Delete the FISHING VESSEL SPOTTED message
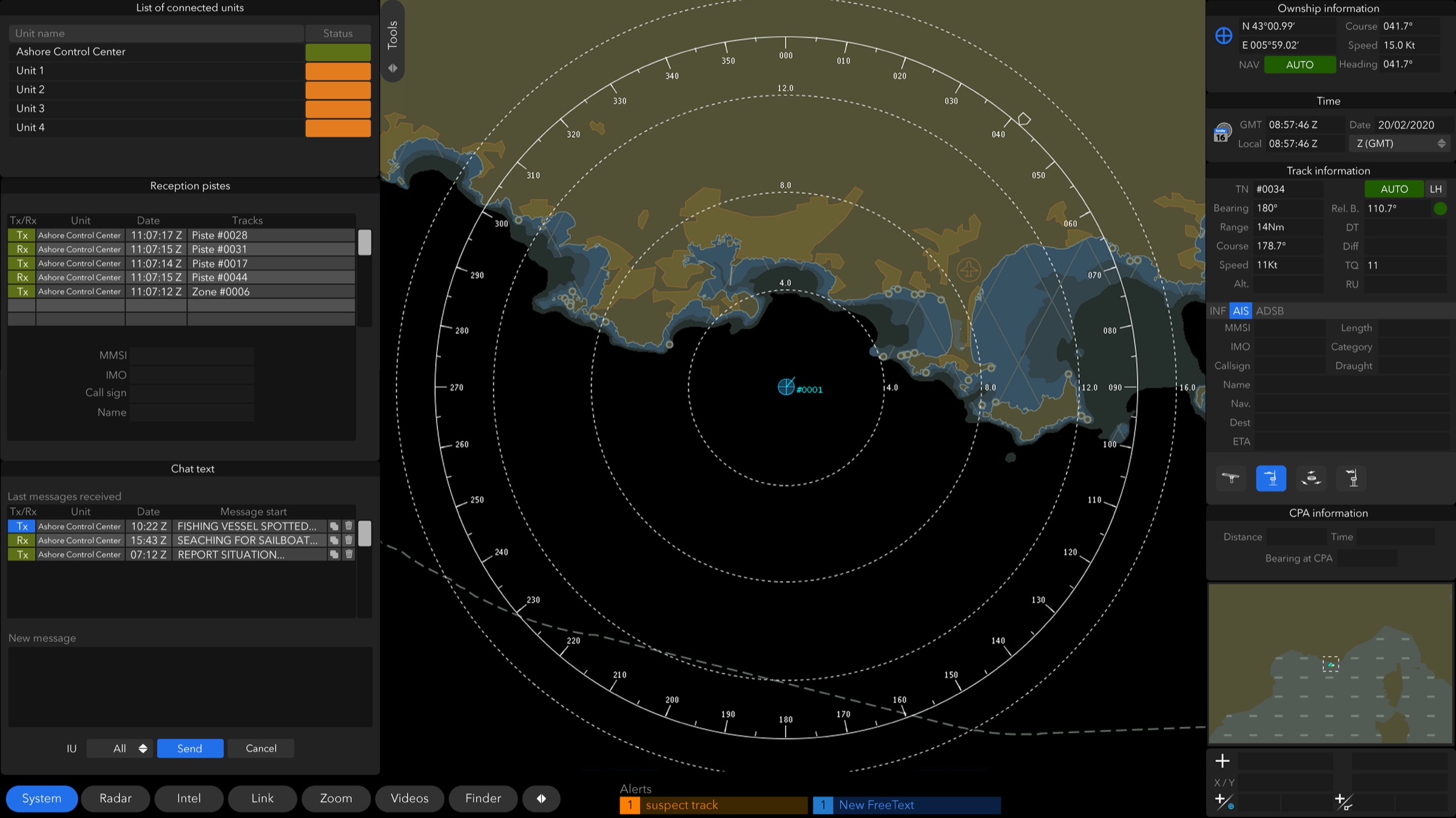The width and height of the screenshot is (1456, 818). (349, 526)
